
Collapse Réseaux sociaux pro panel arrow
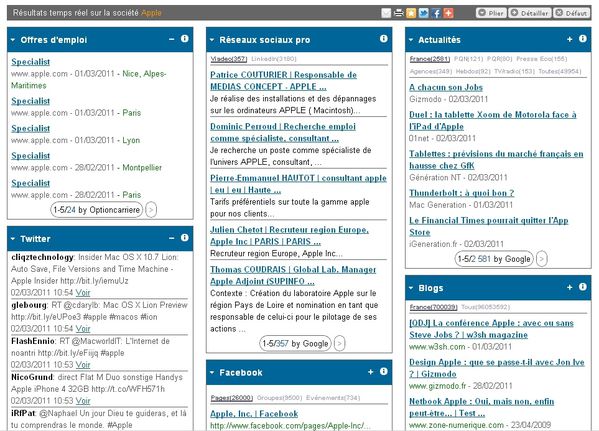click(212, 40)
